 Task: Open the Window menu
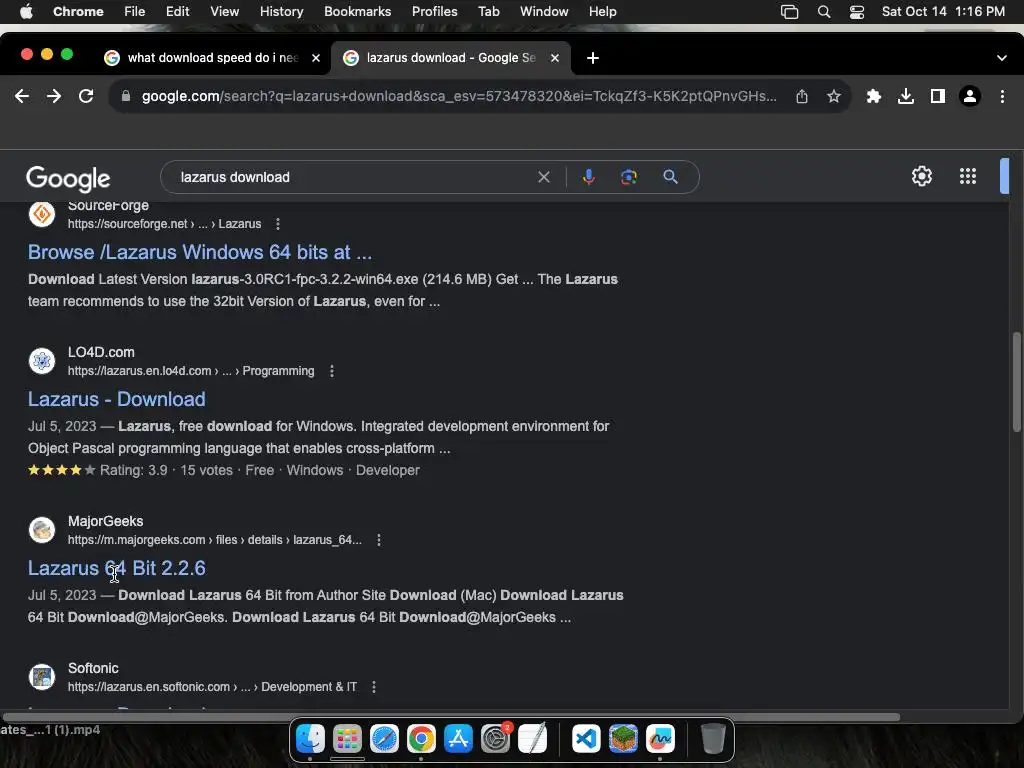[544, 11]
